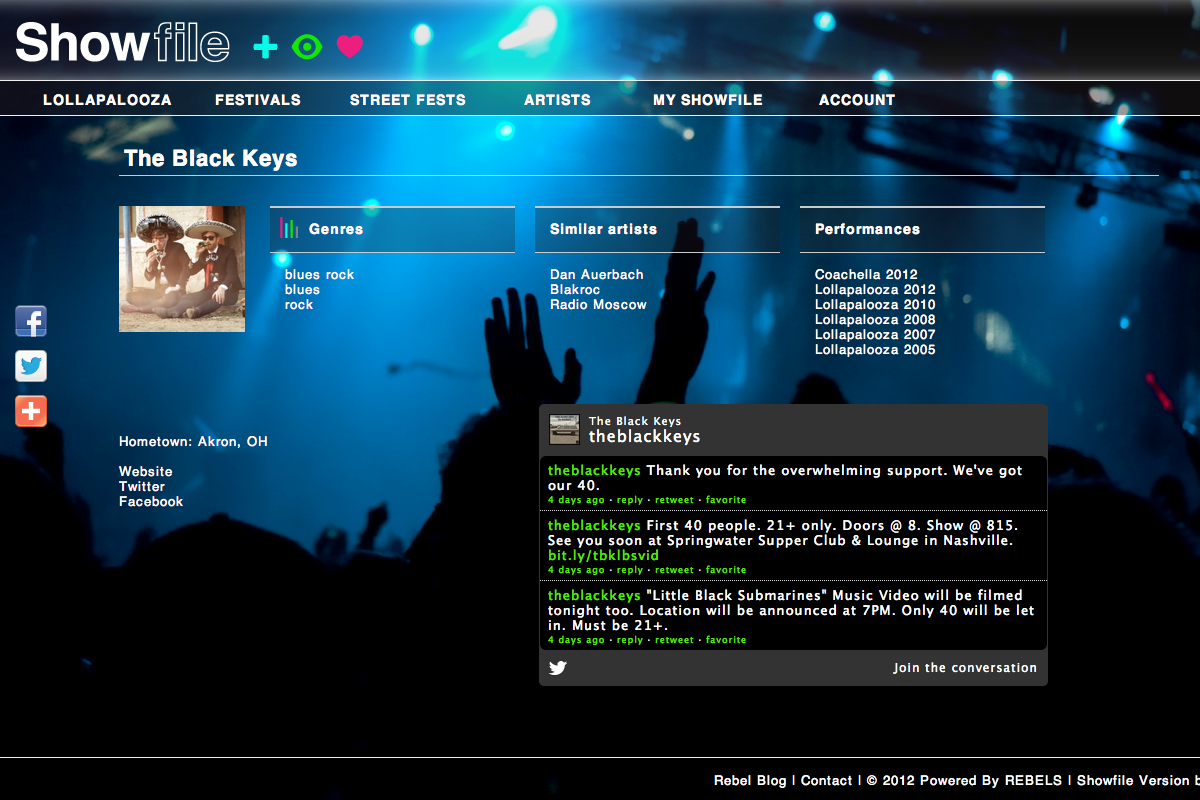1200x800 pixels.
Task: Open the Lollapalooza menu
Action: point(107,100)
